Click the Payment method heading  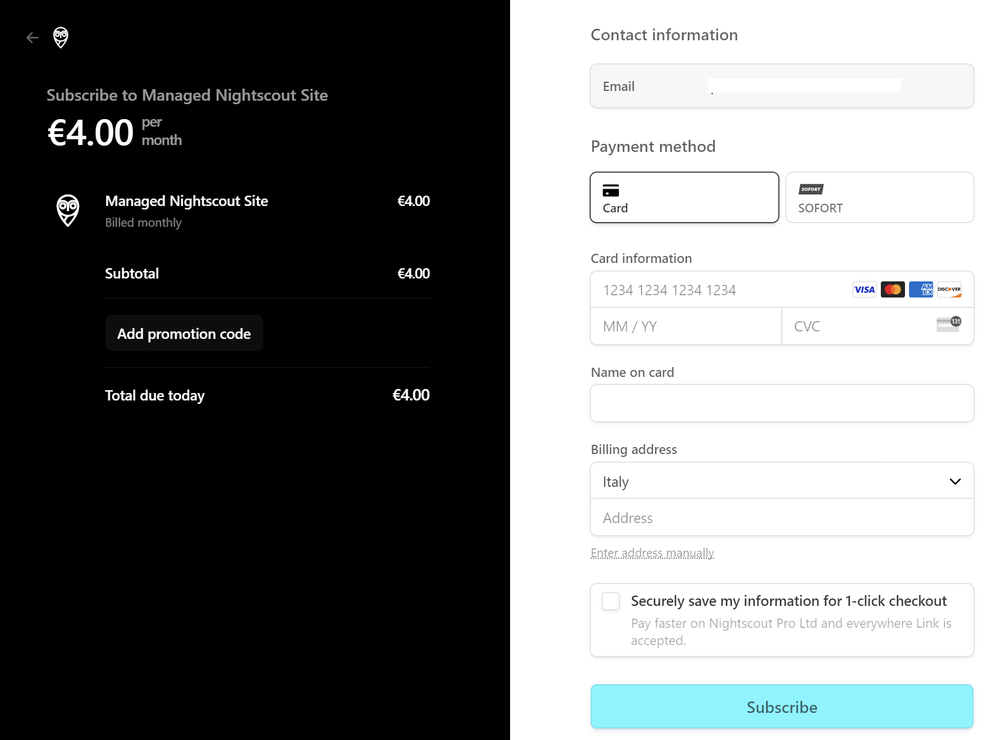point(653,147)
